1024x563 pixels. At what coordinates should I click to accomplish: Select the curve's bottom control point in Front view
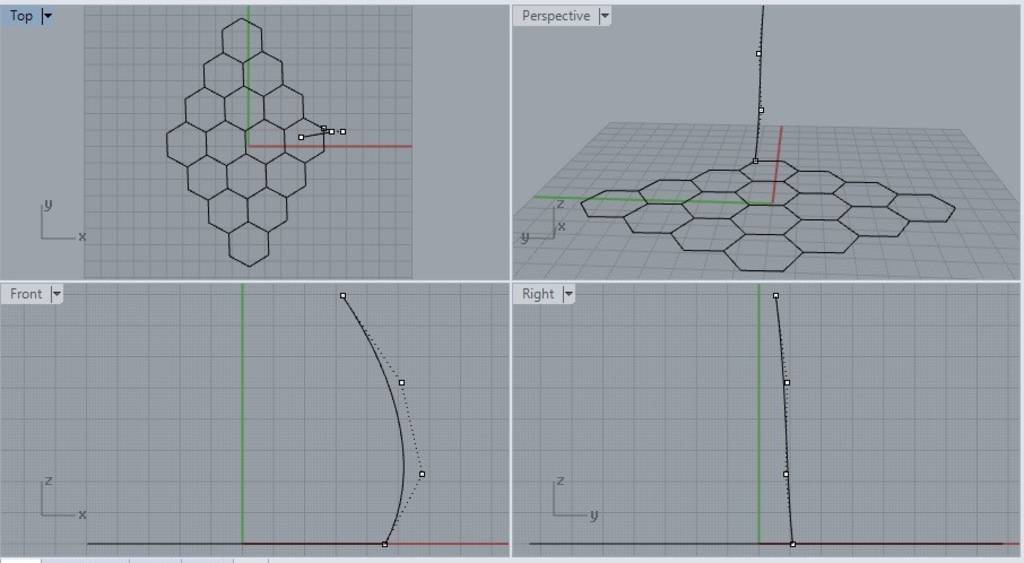tap(385, 544)
